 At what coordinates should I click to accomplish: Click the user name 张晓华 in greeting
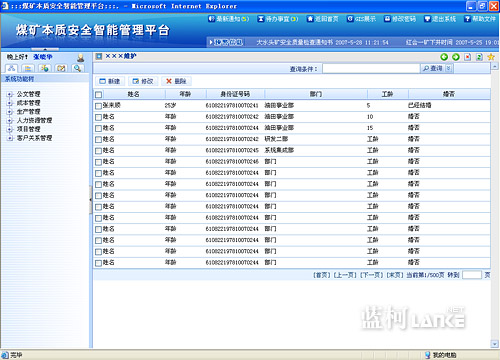[43, 57]
